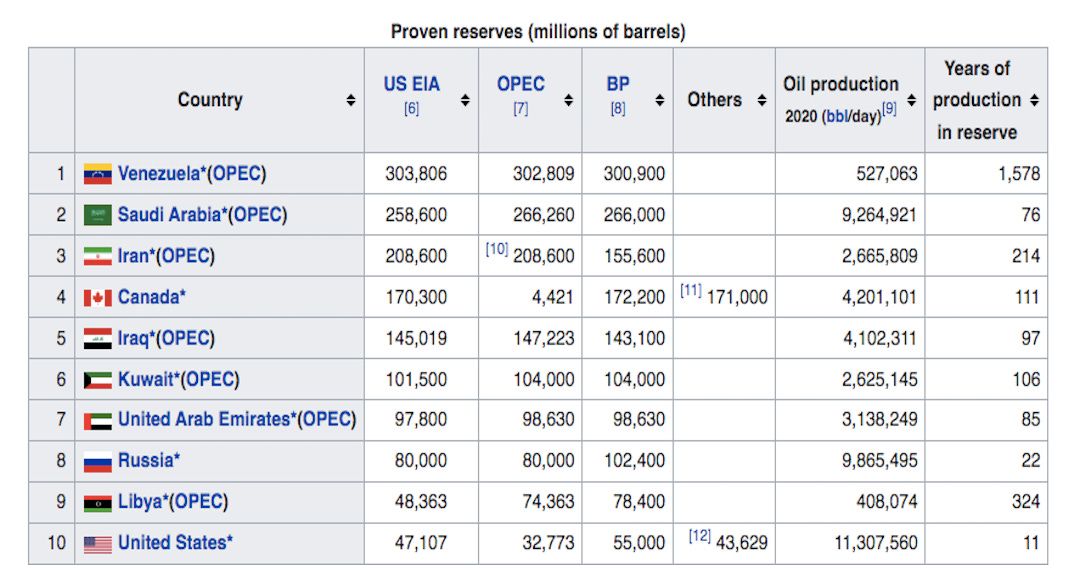
Task: Follow citation [11] in Canada row
Action: (691, 290)
